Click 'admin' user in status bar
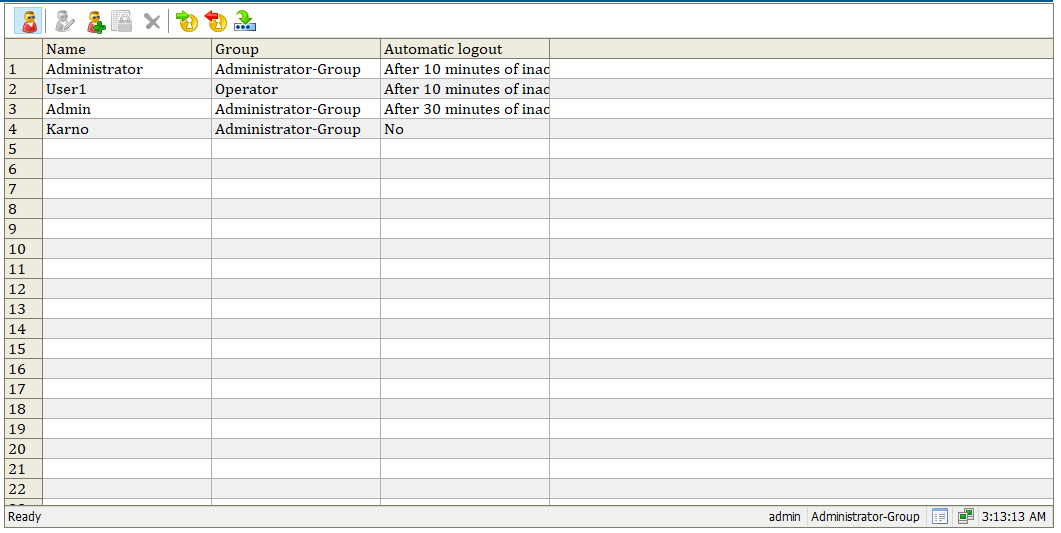 pyautogui.click(x=784, y=517)
